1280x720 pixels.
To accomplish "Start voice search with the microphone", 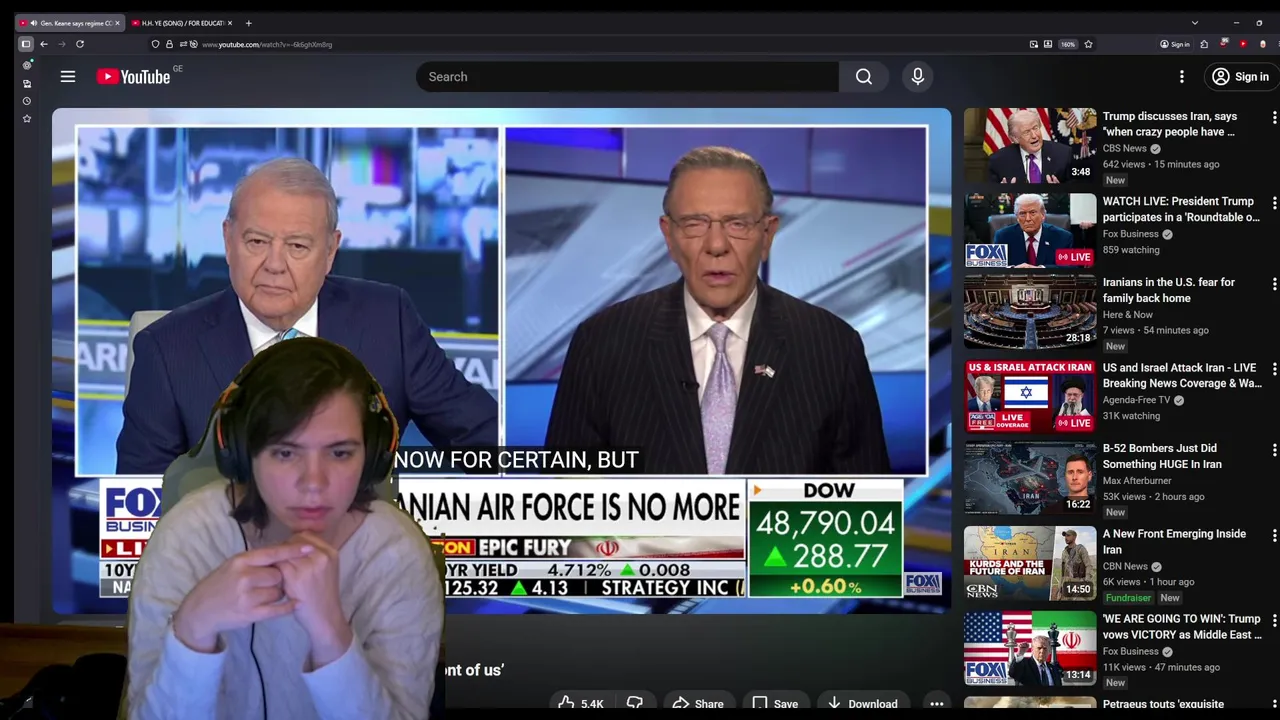I will point(918,77).
